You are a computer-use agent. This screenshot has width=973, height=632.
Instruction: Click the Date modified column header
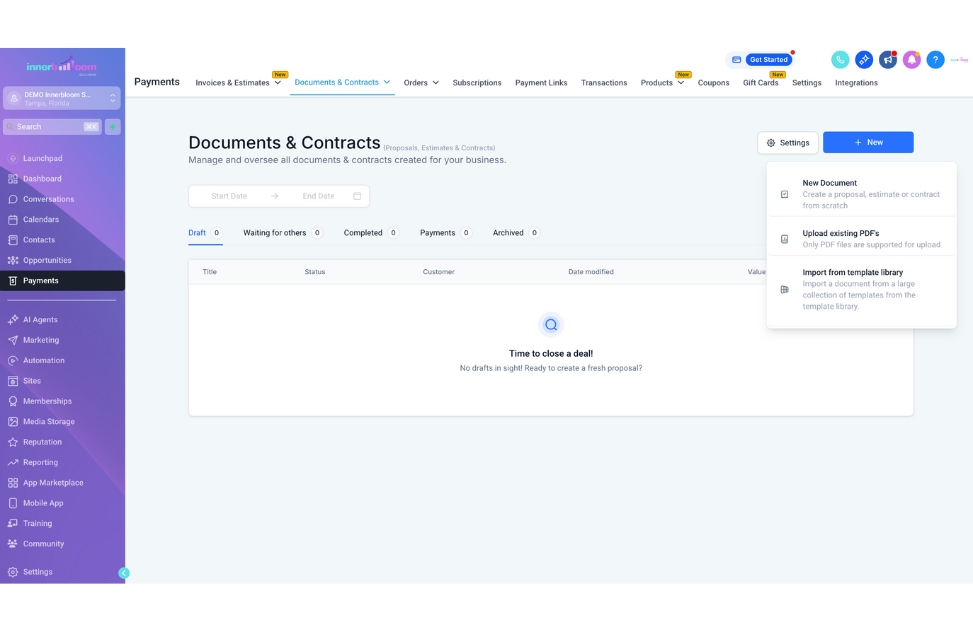click(x=591, y=272)
